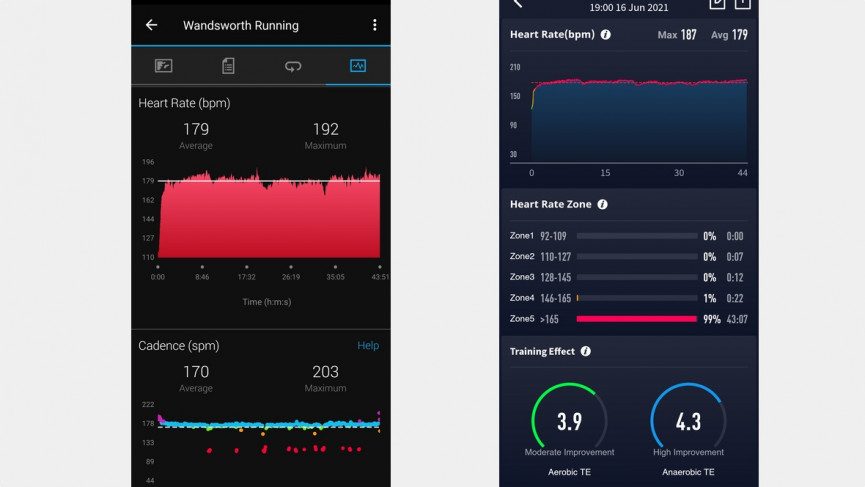
Task: Tap the red heart rate chart area
Action: tap(269, 218)
